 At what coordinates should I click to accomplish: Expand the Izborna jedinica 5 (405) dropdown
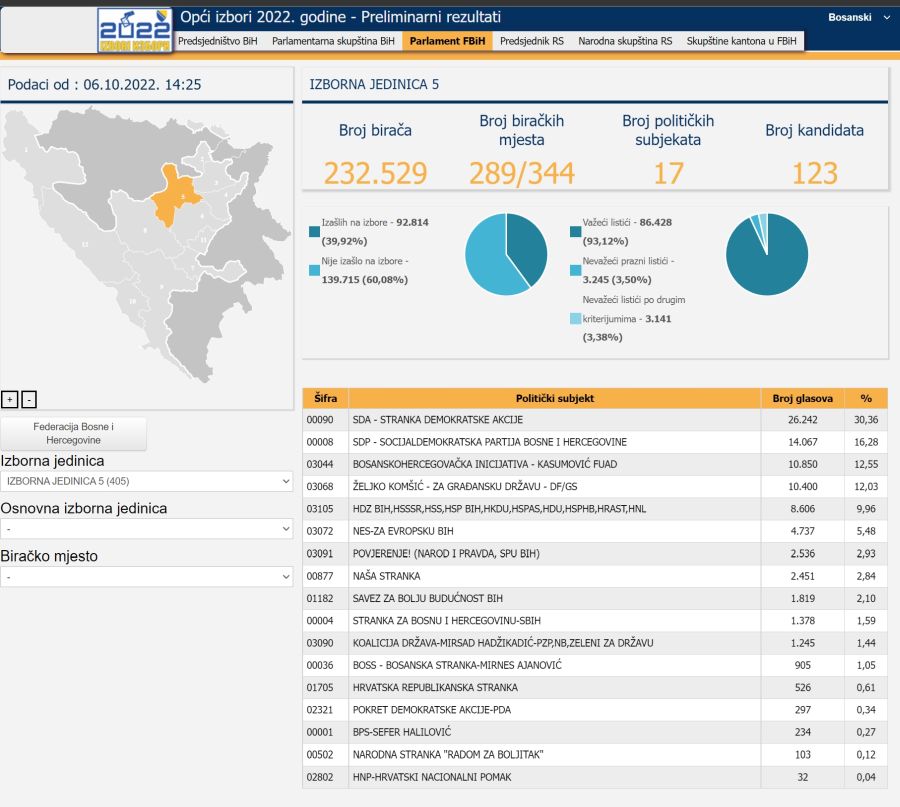[x=146, y=481]
